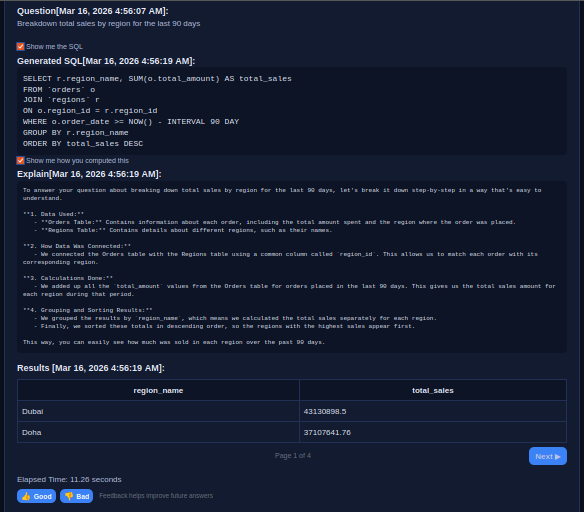Click the '1. Data Used' explanation line
The height and width of the screenshot is (512, 584).
(53, 214)
